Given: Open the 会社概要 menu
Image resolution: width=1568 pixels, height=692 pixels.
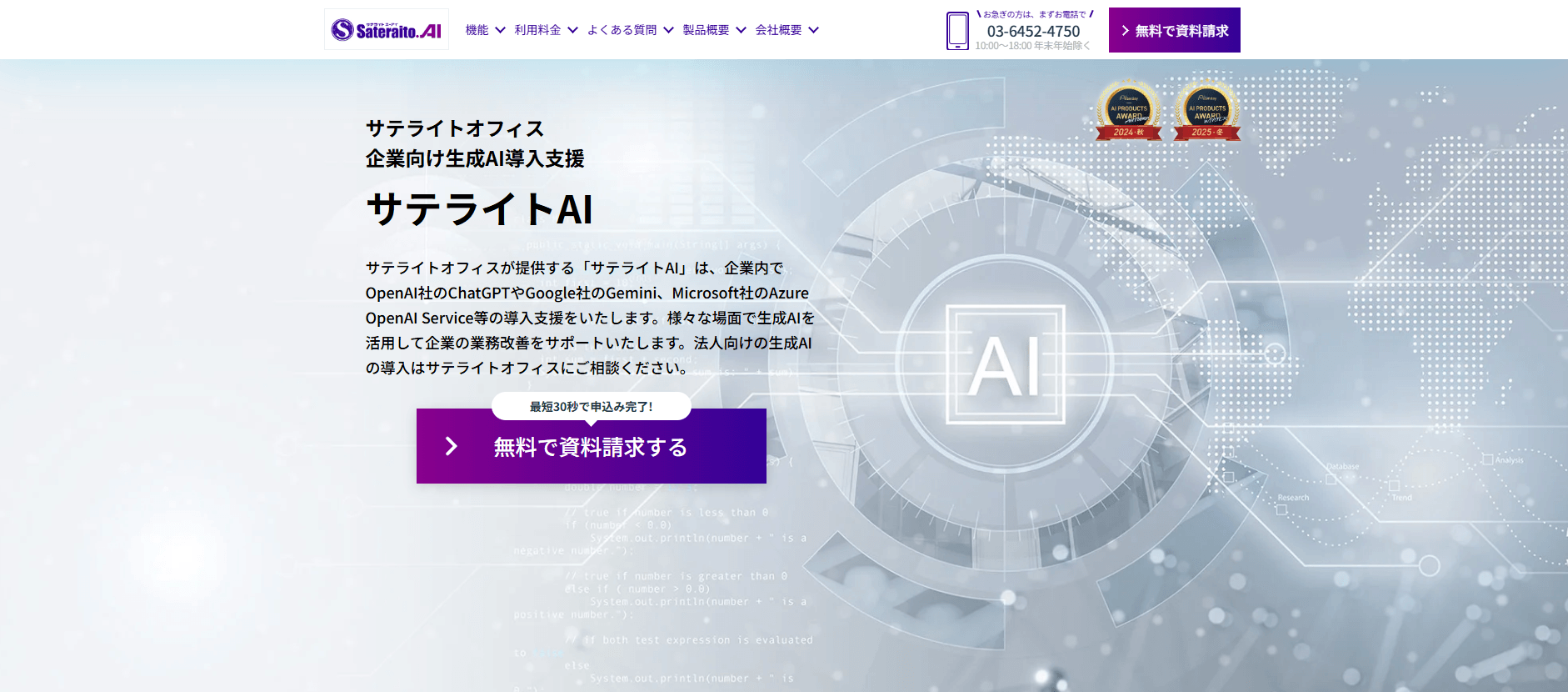Looking at the screenshot, I should coord(778,30).
